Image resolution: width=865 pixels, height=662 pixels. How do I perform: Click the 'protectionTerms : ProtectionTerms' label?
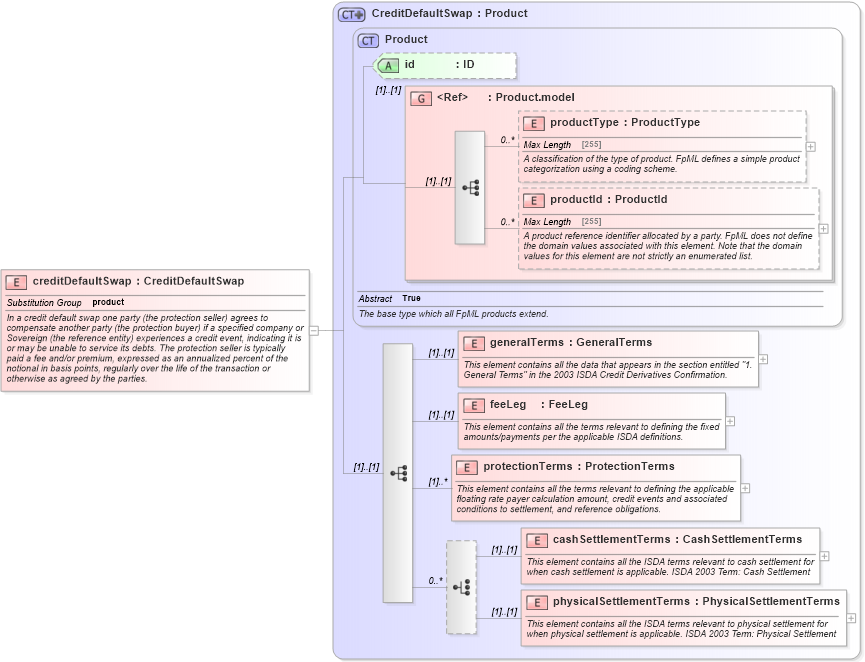(579, 466)
